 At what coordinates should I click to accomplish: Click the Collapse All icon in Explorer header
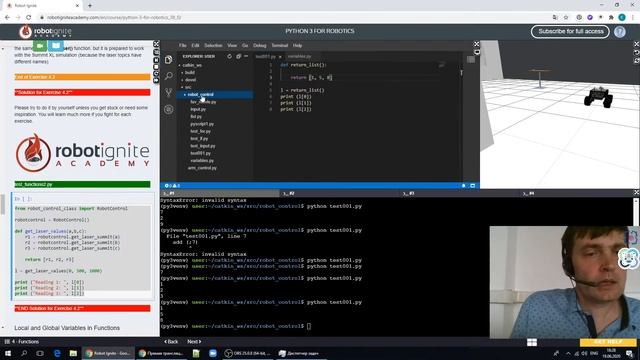click(x=238, y=56)
